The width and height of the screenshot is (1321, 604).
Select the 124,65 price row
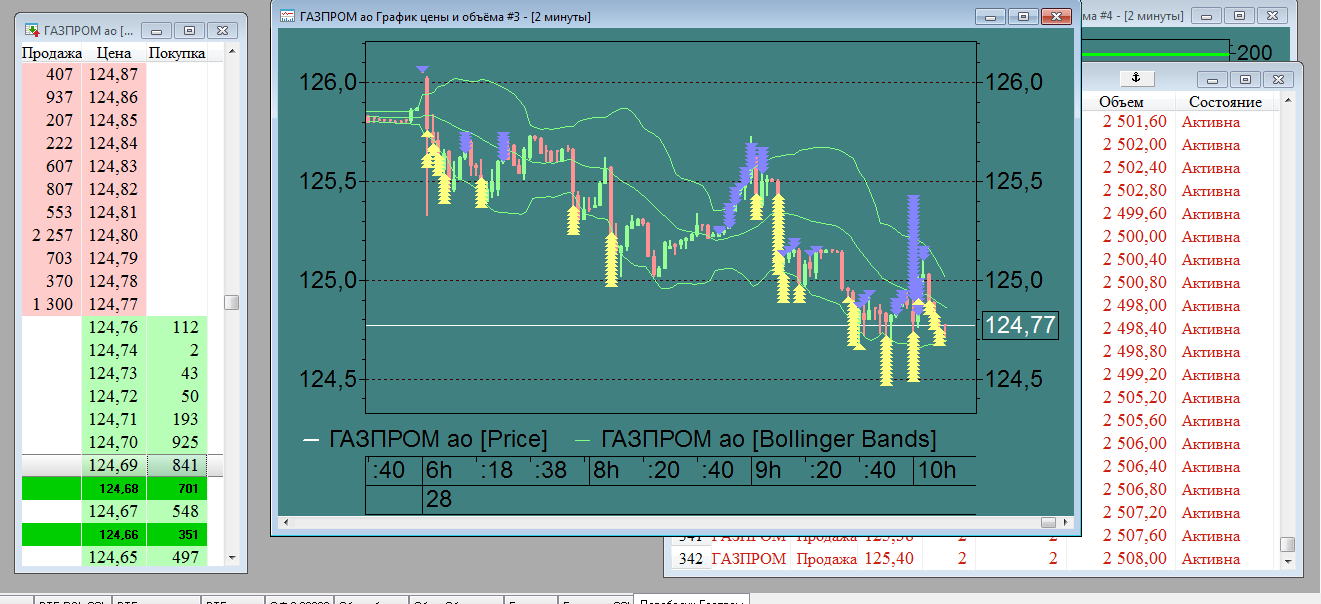(114, 557)
